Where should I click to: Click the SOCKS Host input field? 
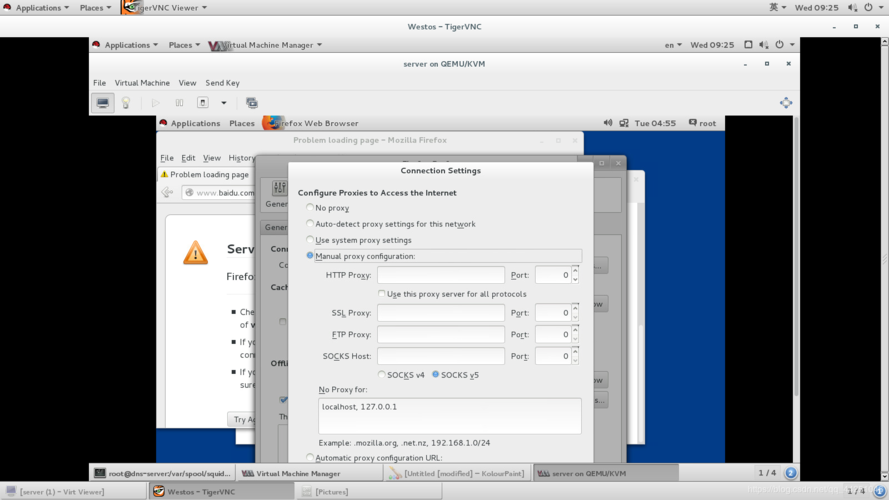[441, 356]
